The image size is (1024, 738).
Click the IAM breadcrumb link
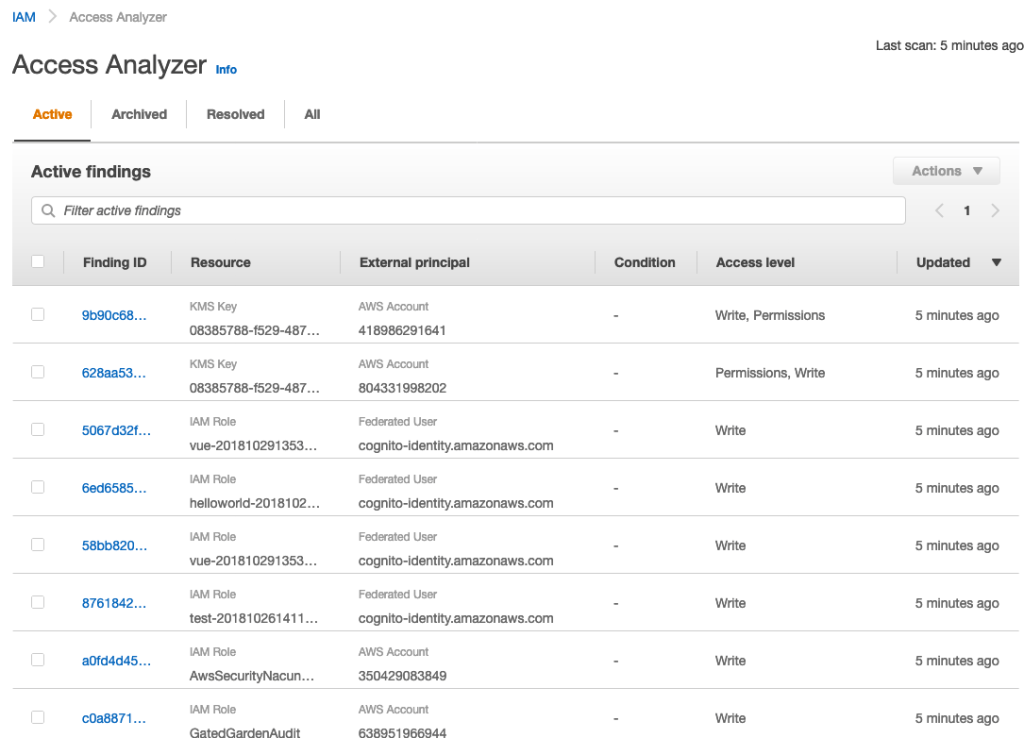click(24, 17)
